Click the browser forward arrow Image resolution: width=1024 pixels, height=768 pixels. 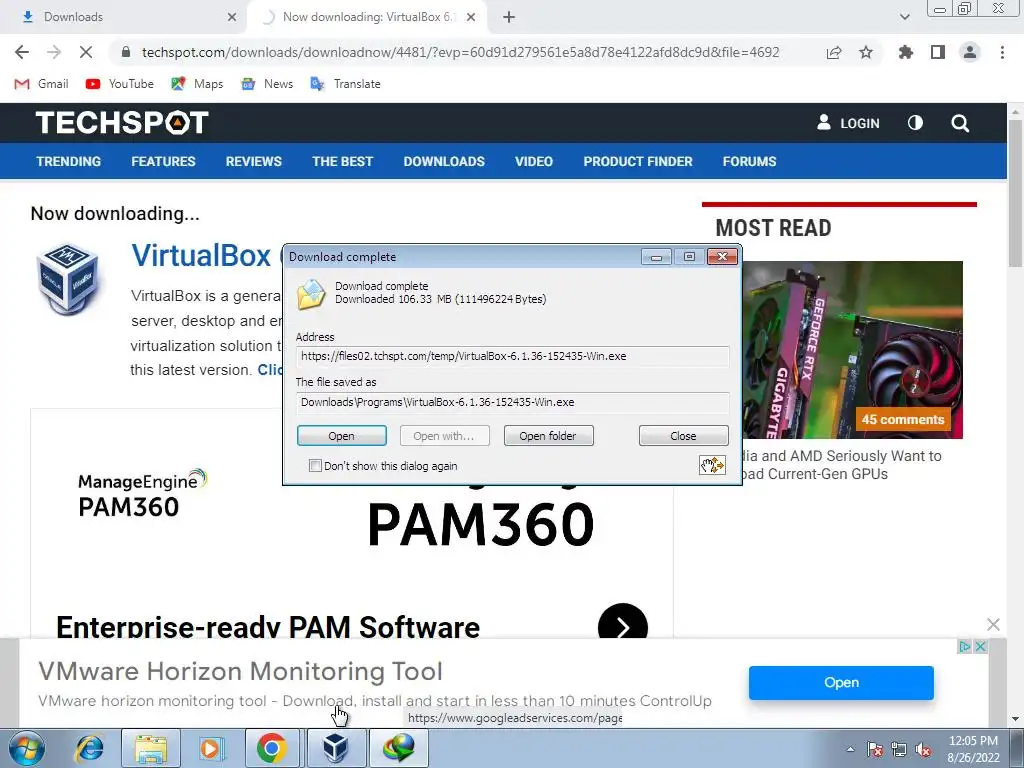(54, 52)
